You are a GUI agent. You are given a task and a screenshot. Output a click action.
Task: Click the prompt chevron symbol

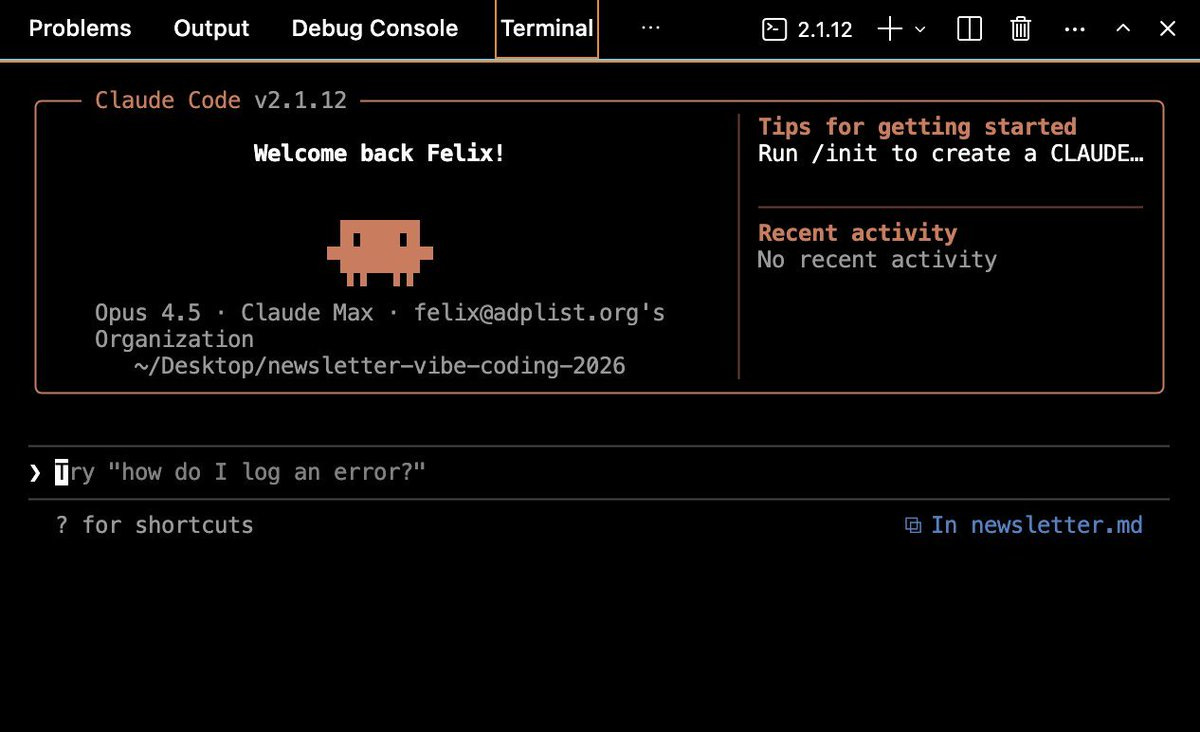click(35, 472)
